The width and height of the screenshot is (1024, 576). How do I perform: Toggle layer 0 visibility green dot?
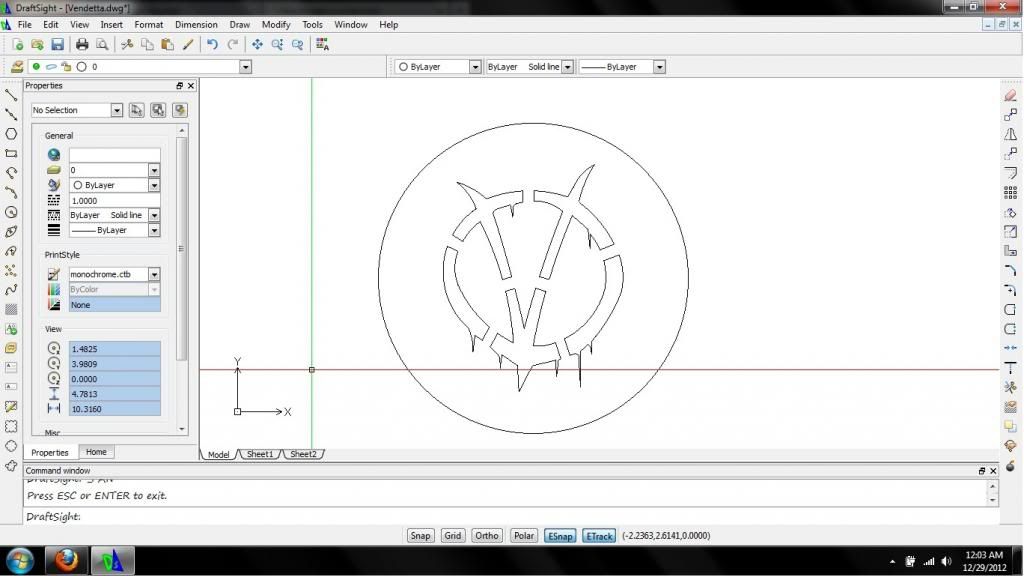click(x=37, y=67)
